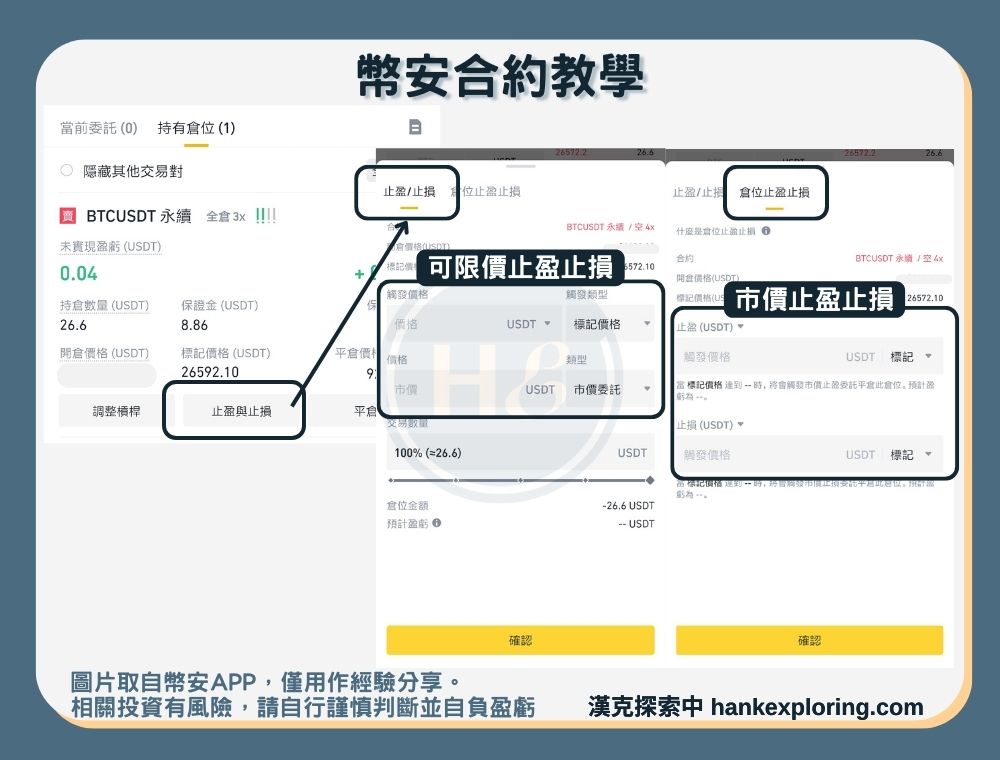1000x760 pixels.
Task: Open info icon beside 什麼是倉位止盈止損
Action: (x=766, y=231)
